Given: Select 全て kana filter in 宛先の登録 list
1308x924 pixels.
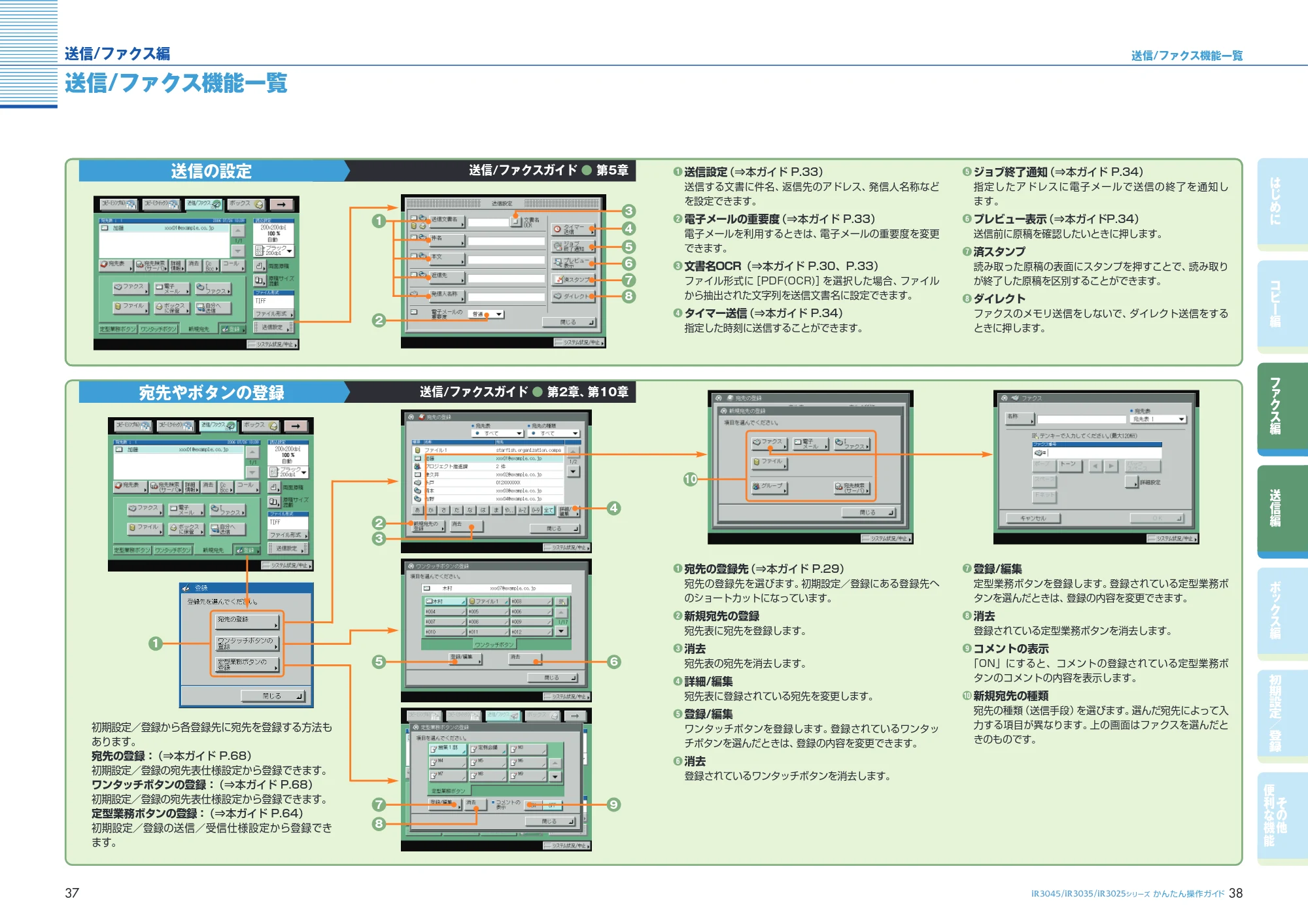Looking at the screenshot, I should tap(549, 510).
